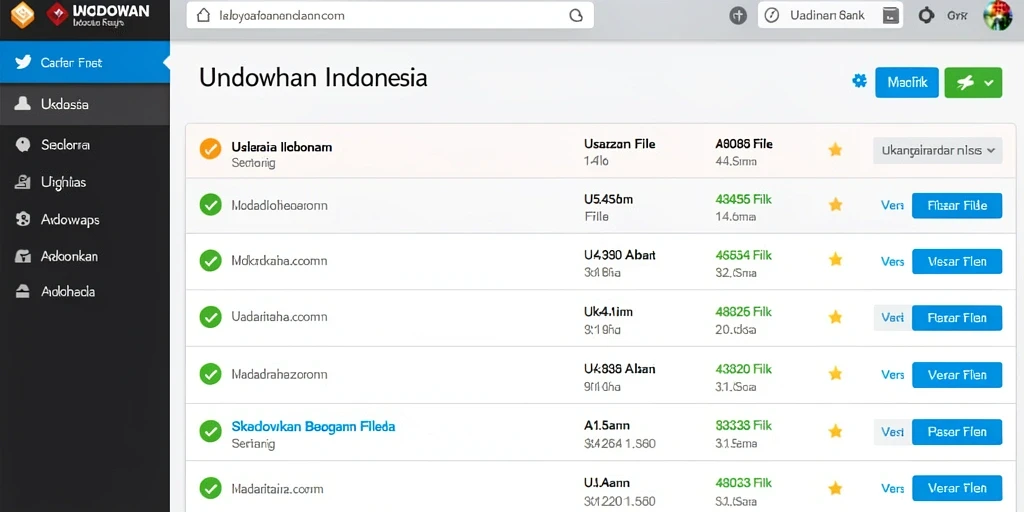Click the dark round plus icon

[x=738, y=16]
